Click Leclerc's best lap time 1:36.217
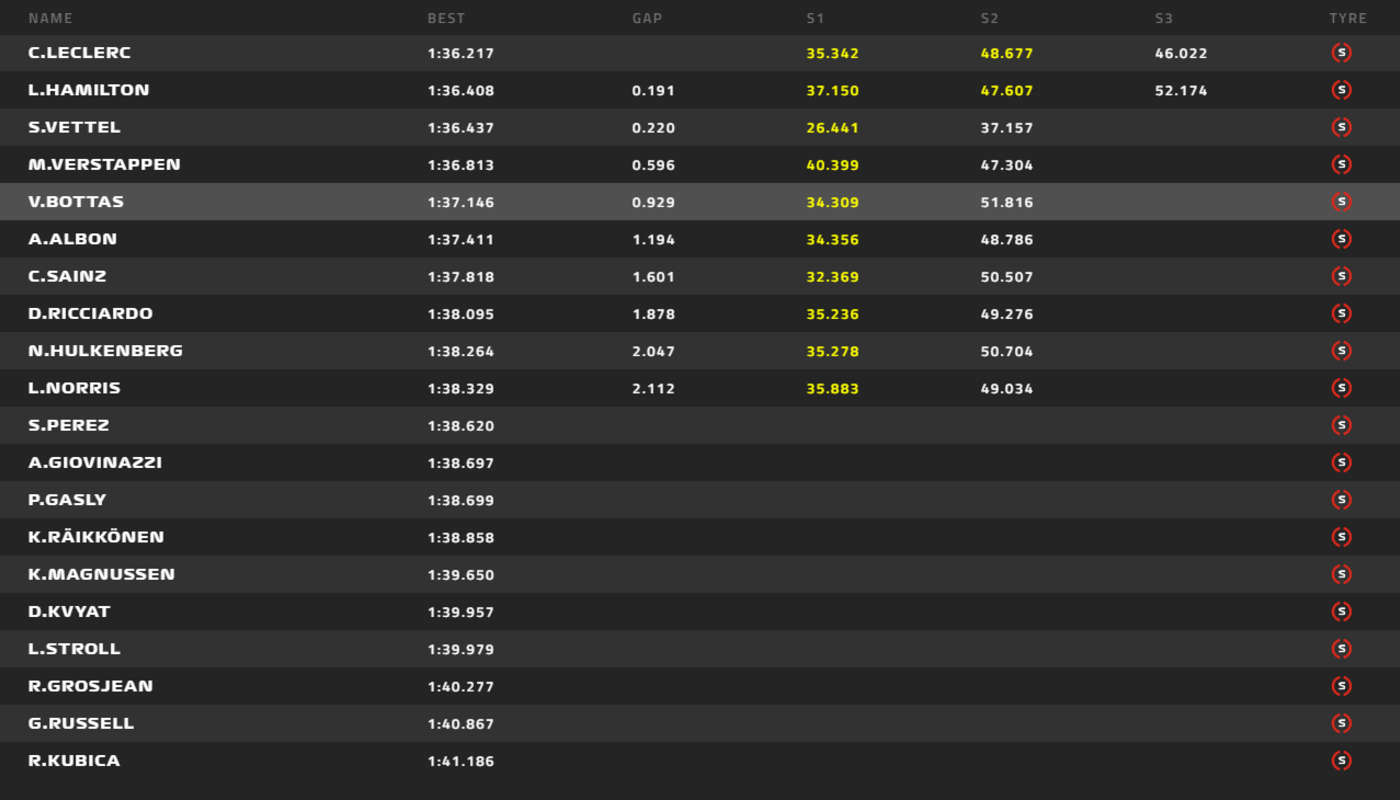The width and height of the screenshot is (1400, 800). click(461, 54)
